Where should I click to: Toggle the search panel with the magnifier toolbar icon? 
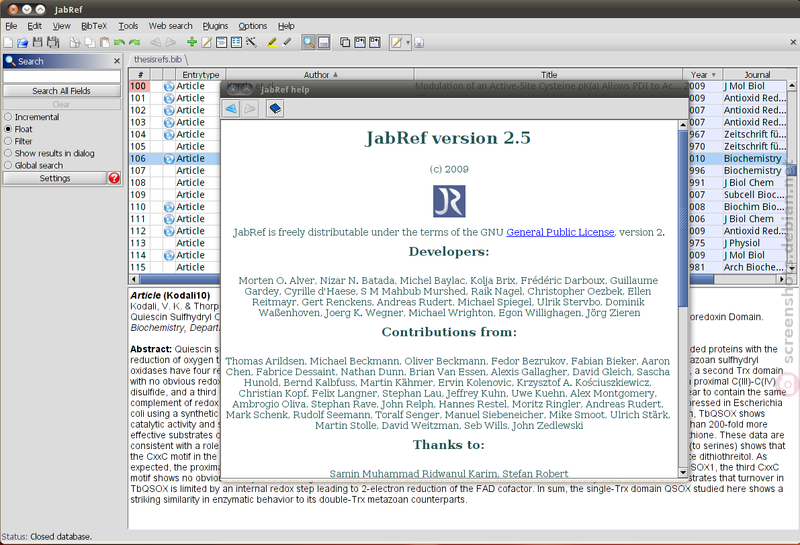point(309,42)
